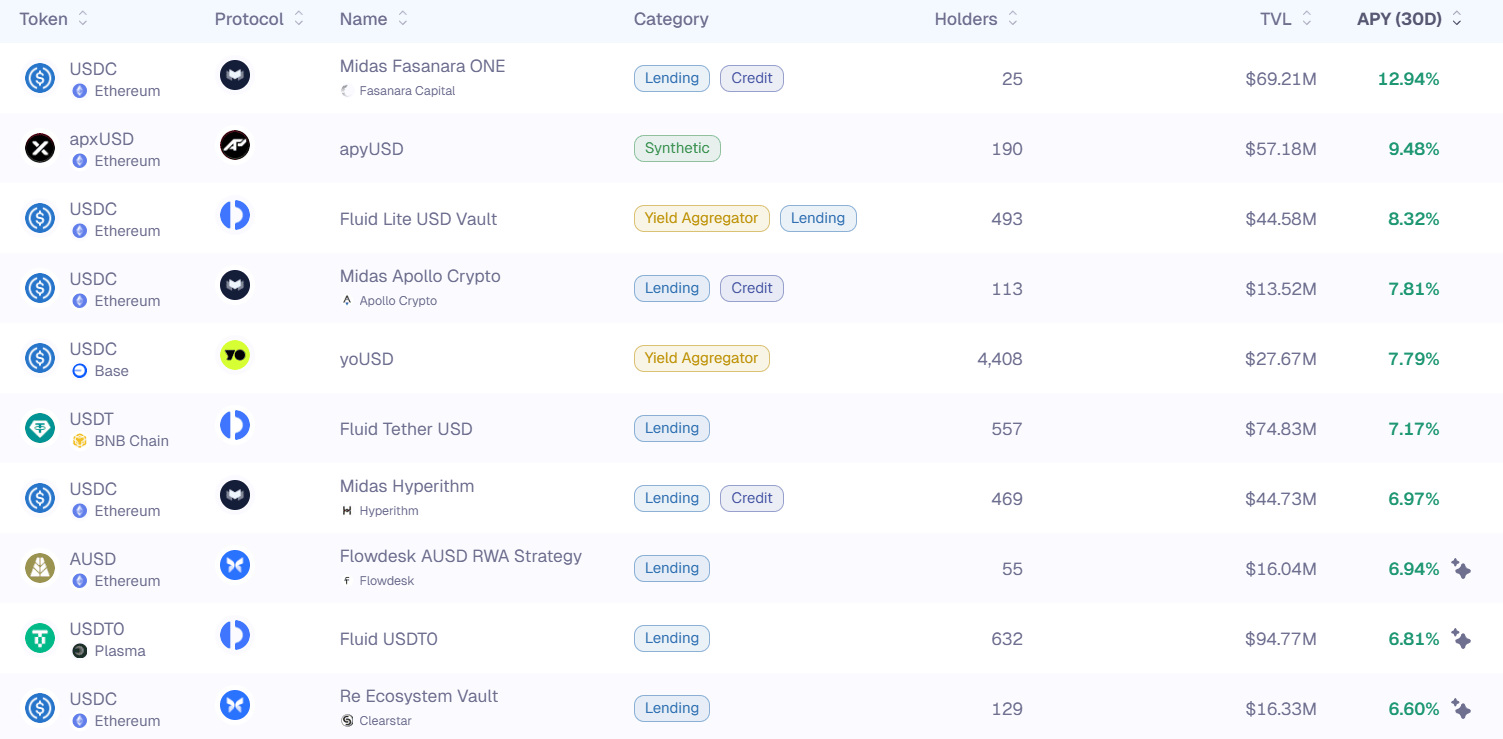Image resolution: width=1503 pixels, height=739 pixels.
Task: Click Credit tag in Midas Hyperithm row
Action: [x=752, y=499]
